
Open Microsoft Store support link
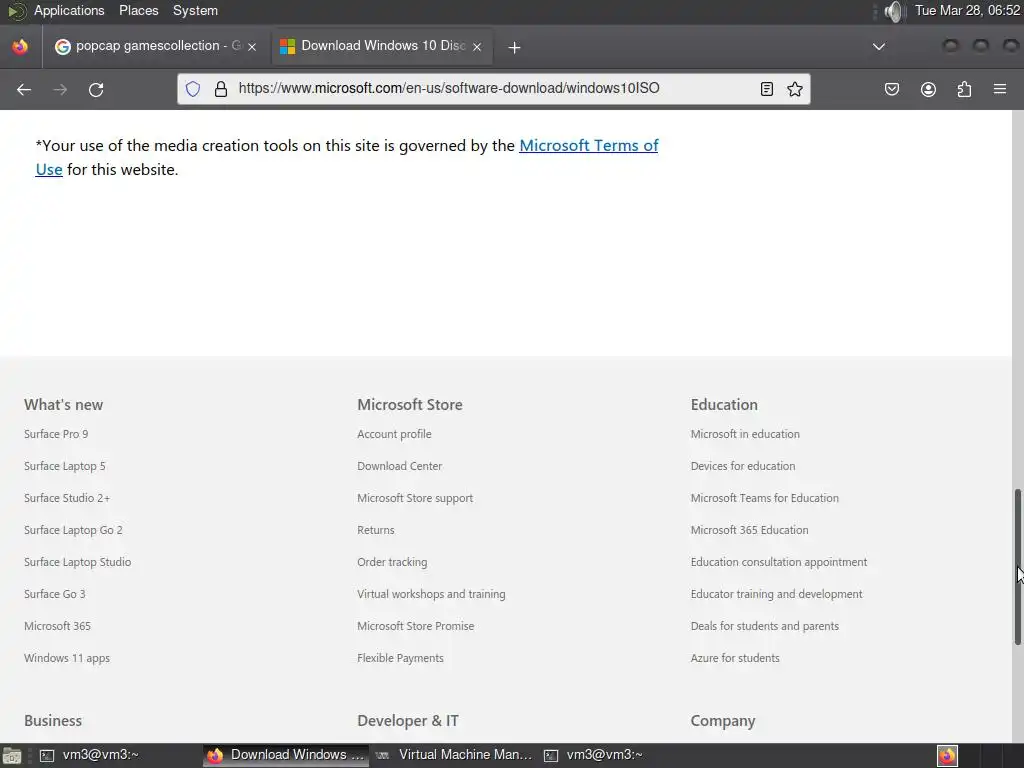pos(415,498)
